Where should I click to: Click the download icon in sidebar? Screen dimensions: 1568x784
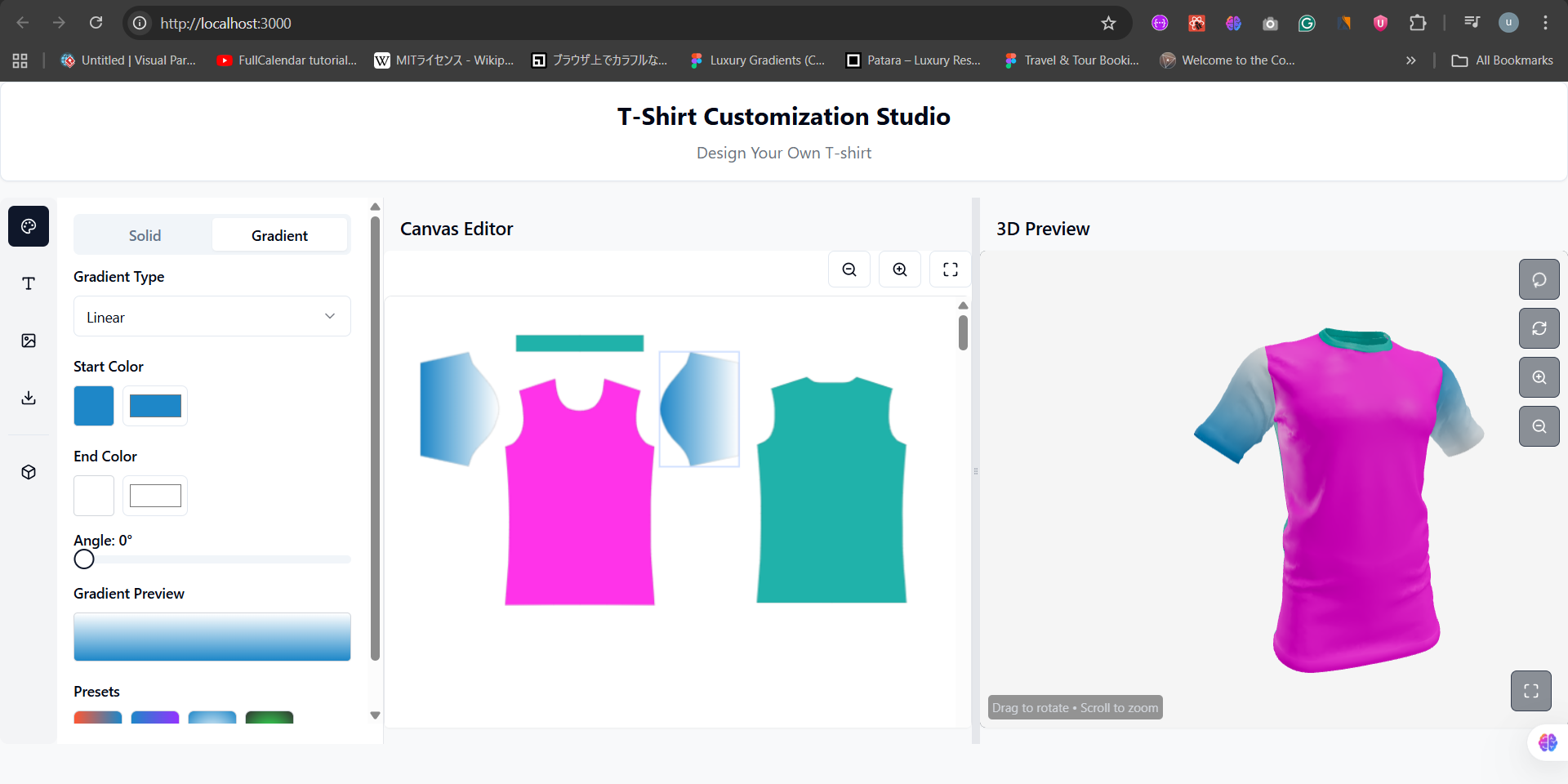point(29,398)
